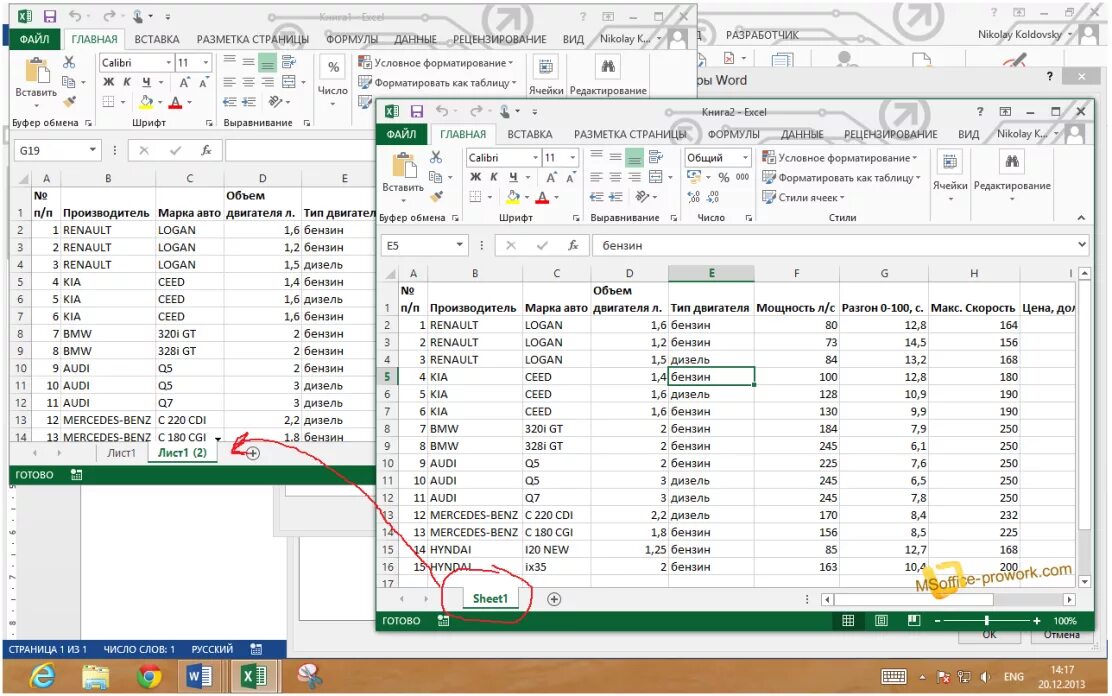
Task: Click macro record icon in Книга2 status bar
Action: [x=443, y=621]
